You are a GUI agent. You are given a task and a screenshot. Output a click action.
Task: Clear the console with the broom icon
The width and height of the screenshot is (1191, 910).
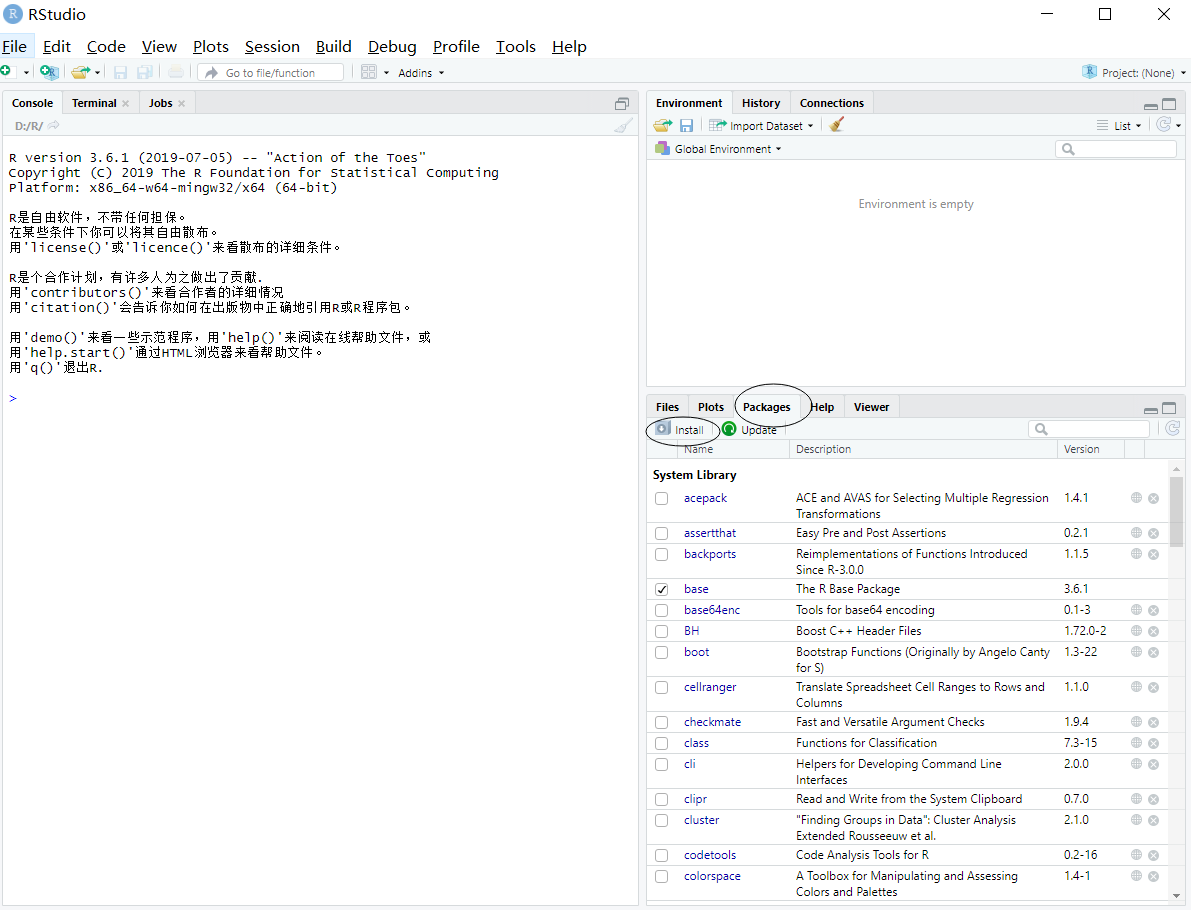point(623,126)
